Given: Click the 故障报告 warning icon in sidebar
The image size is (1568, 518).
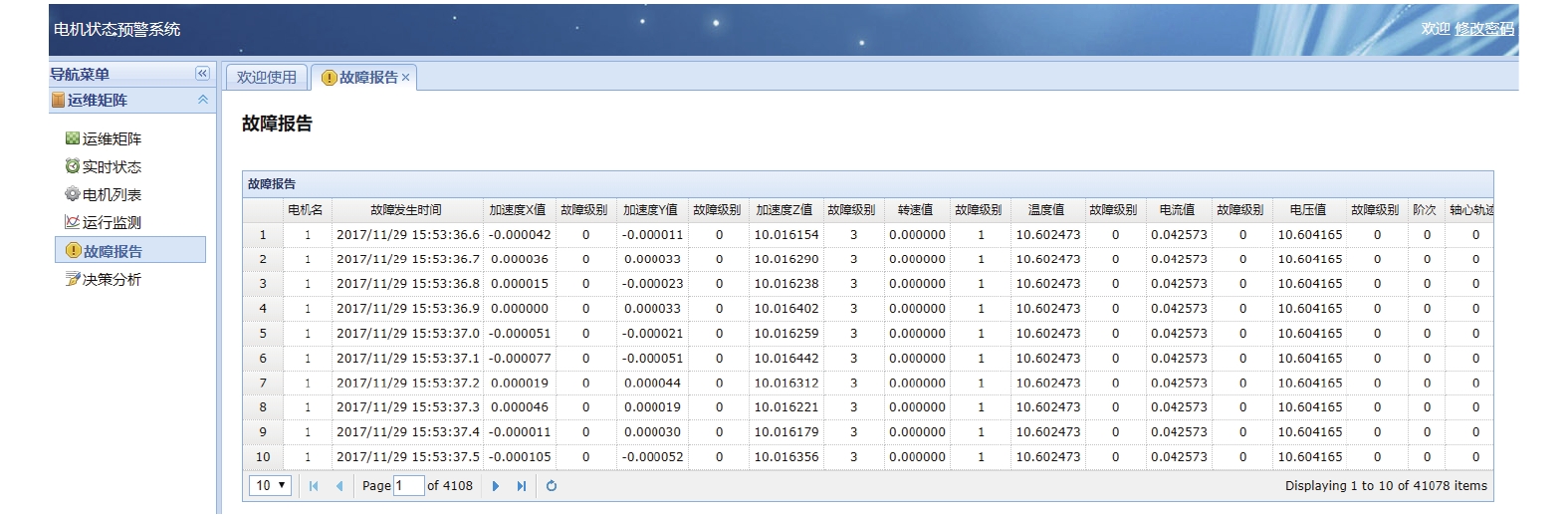Looking at the screenshot, I should (x=73, y=250).
